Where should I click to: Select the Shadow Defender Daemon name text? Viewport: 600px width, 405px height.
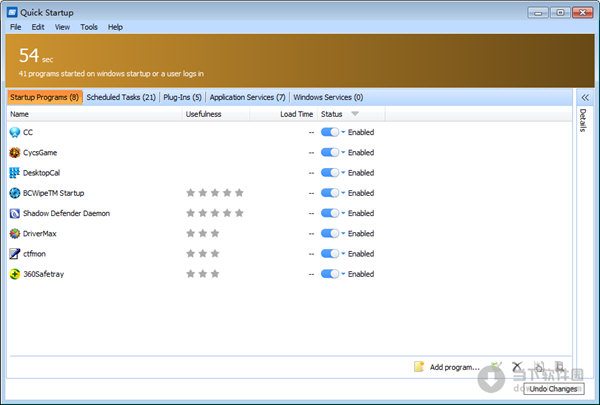tap(66, 213)
